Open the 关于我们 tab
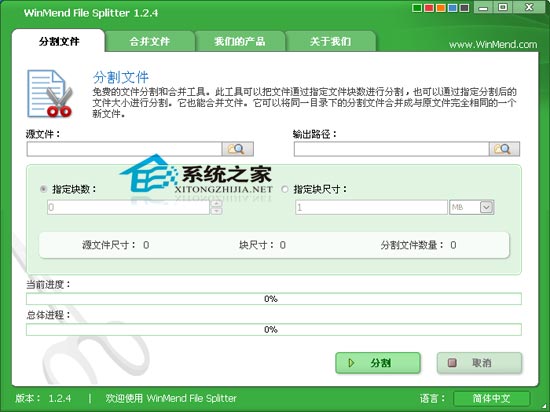This screenshot has height=412, width=550. click(330, 41)
